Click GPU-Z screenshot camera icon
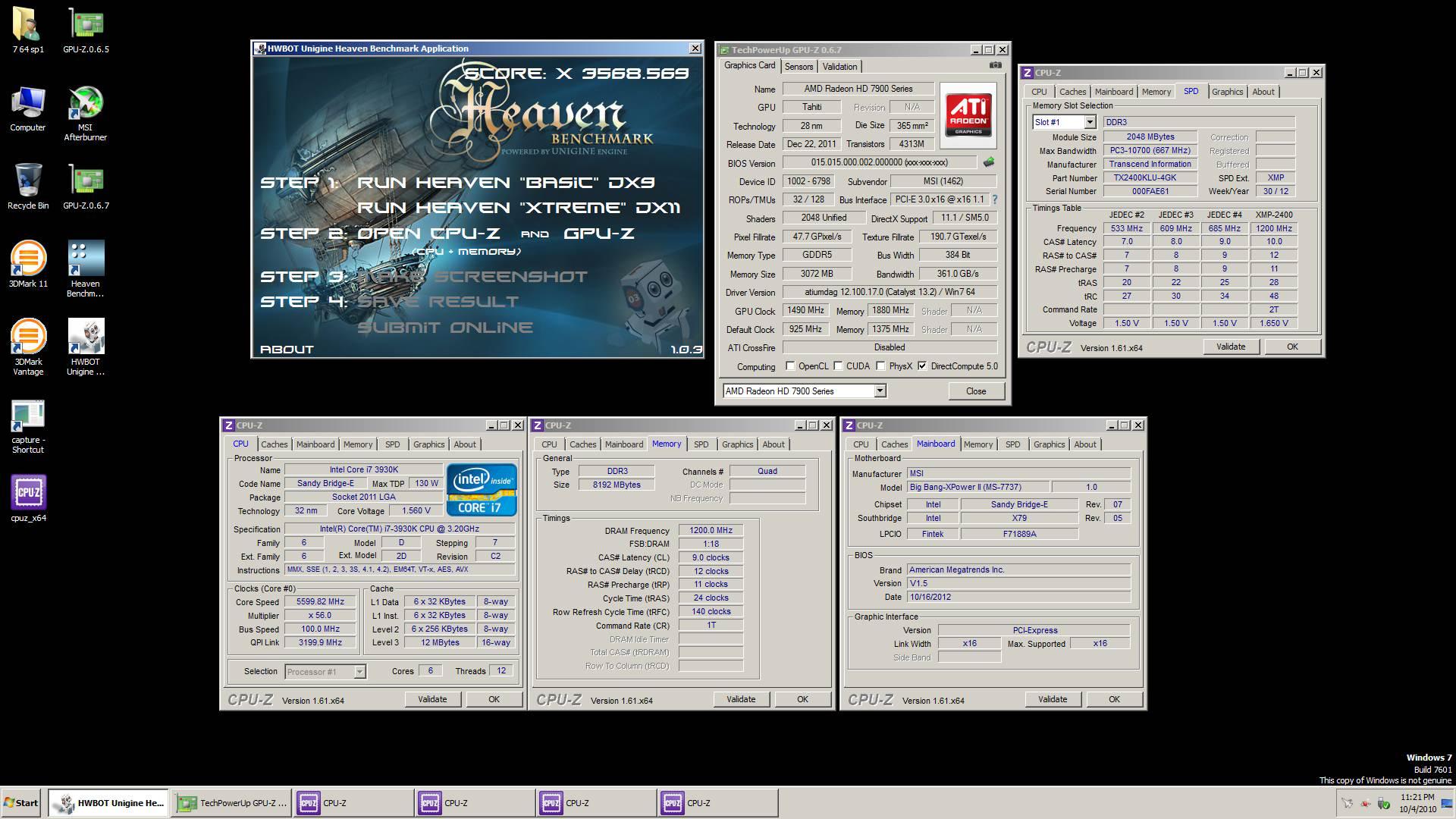The height and width of the screenshot is (819, 1456). 996,65
